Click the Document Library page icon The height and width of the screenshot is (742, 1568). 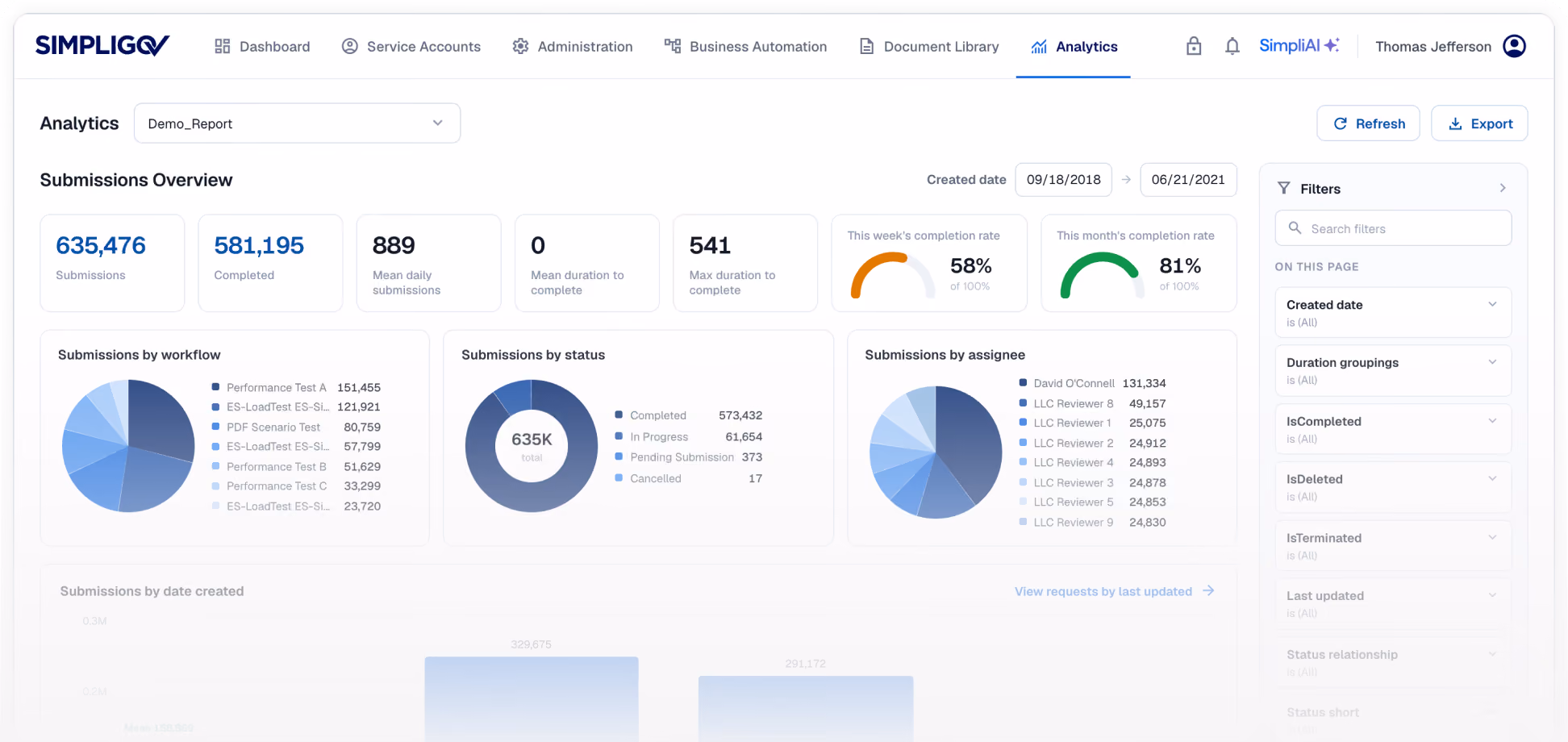coord(866,46)
